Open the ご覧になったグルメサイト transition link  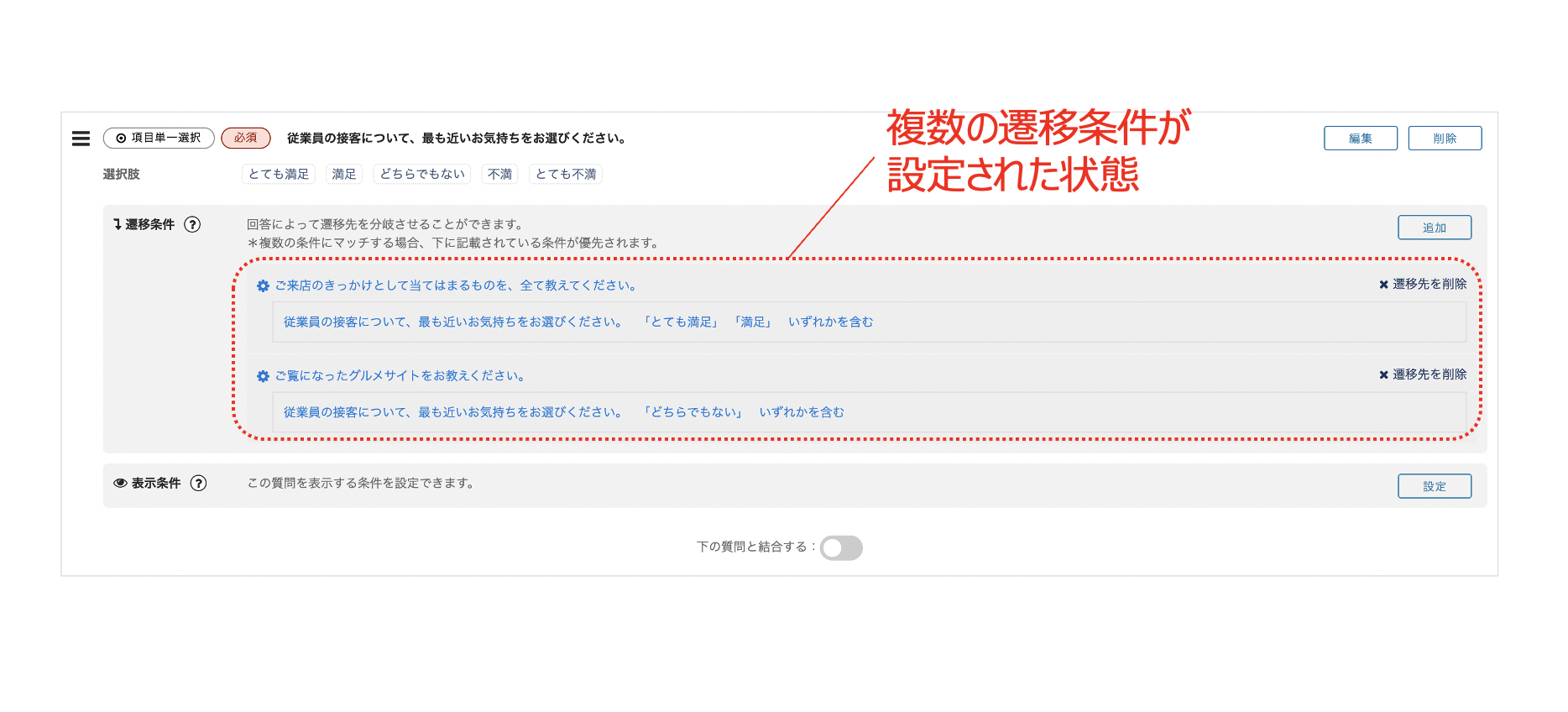click(400, 376)
